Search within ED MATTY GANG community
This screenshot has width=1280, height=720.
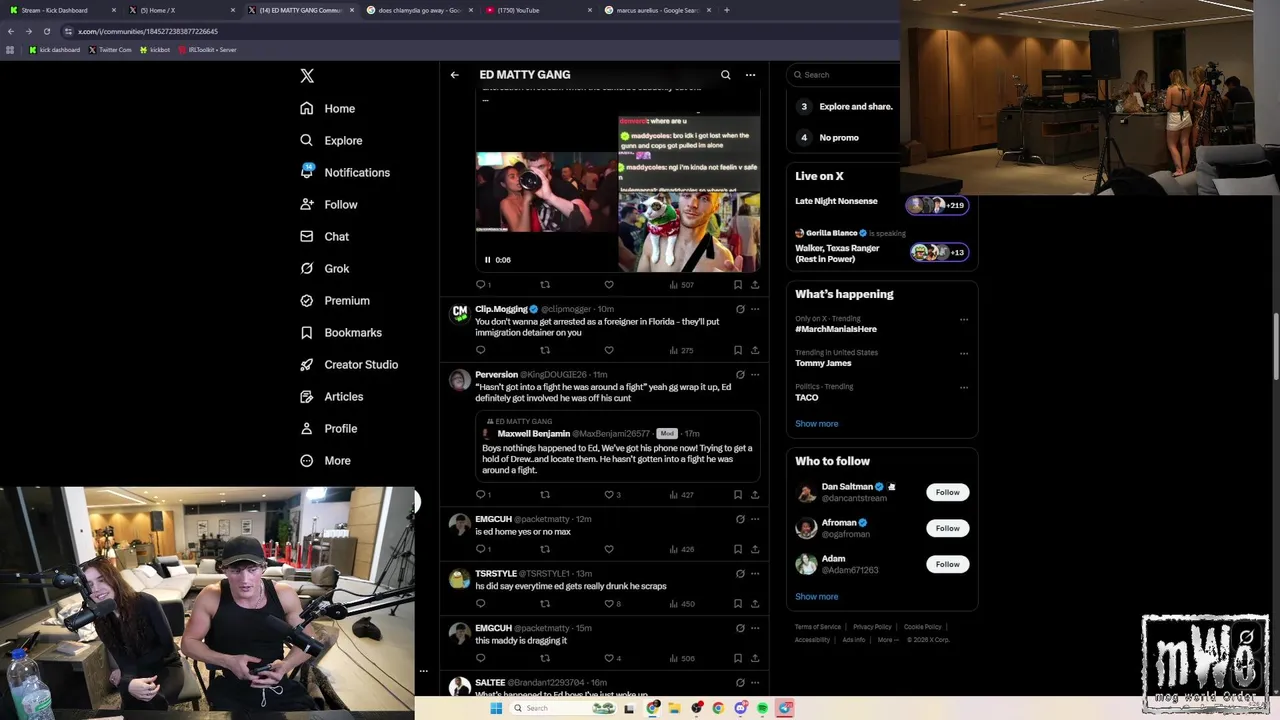click(726, 75)
